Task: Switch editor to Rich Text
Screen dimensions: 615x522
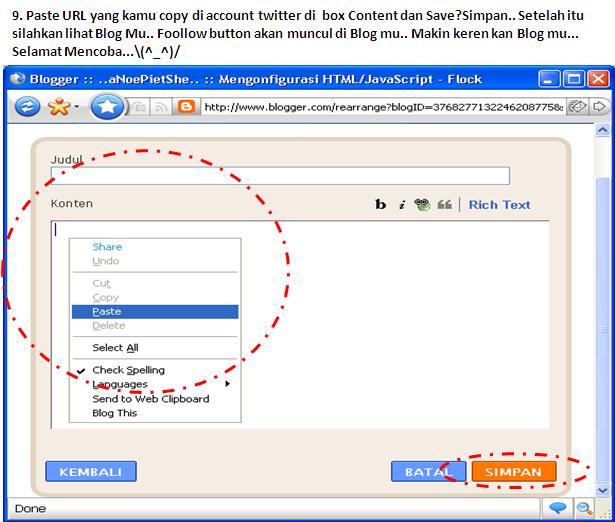Action: click(x=499, y=205)
